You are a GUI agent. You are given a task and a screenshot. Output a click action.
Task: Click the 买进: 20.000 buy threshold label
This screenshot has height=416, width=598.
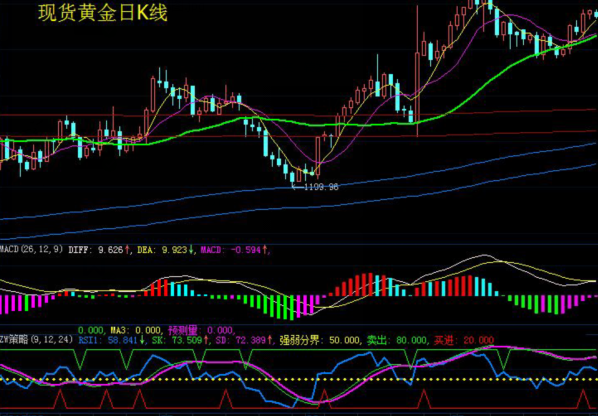[x=463, y=340]
